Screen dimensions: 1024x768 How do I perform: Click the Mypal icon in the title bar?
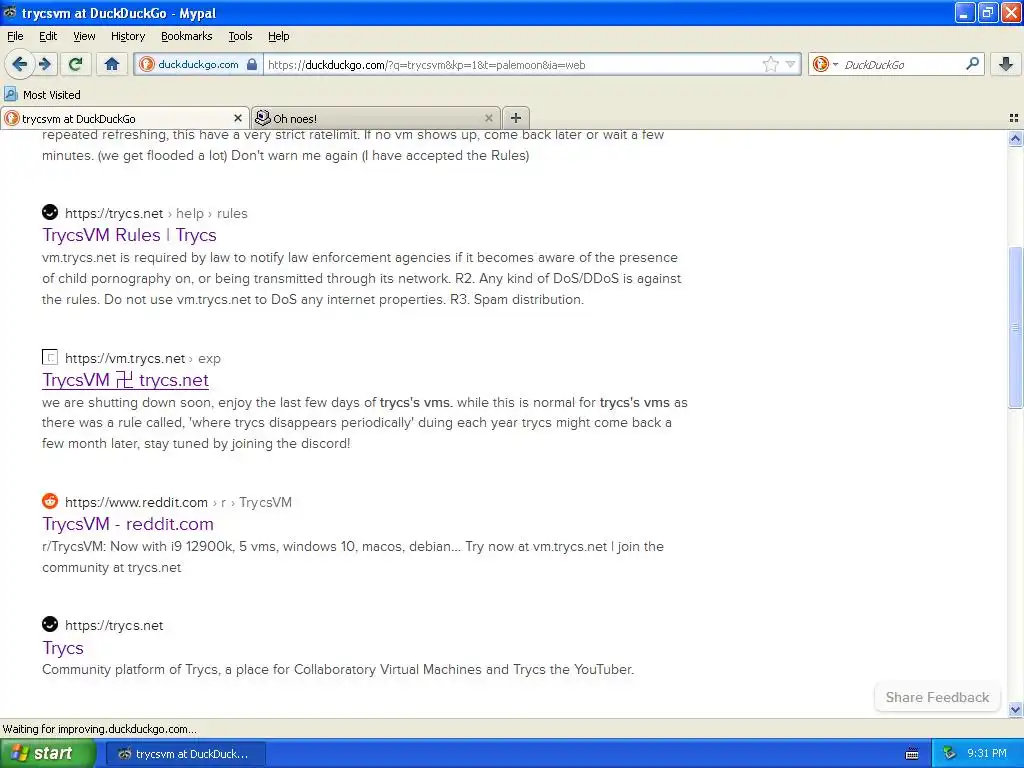tap(10, 12)
